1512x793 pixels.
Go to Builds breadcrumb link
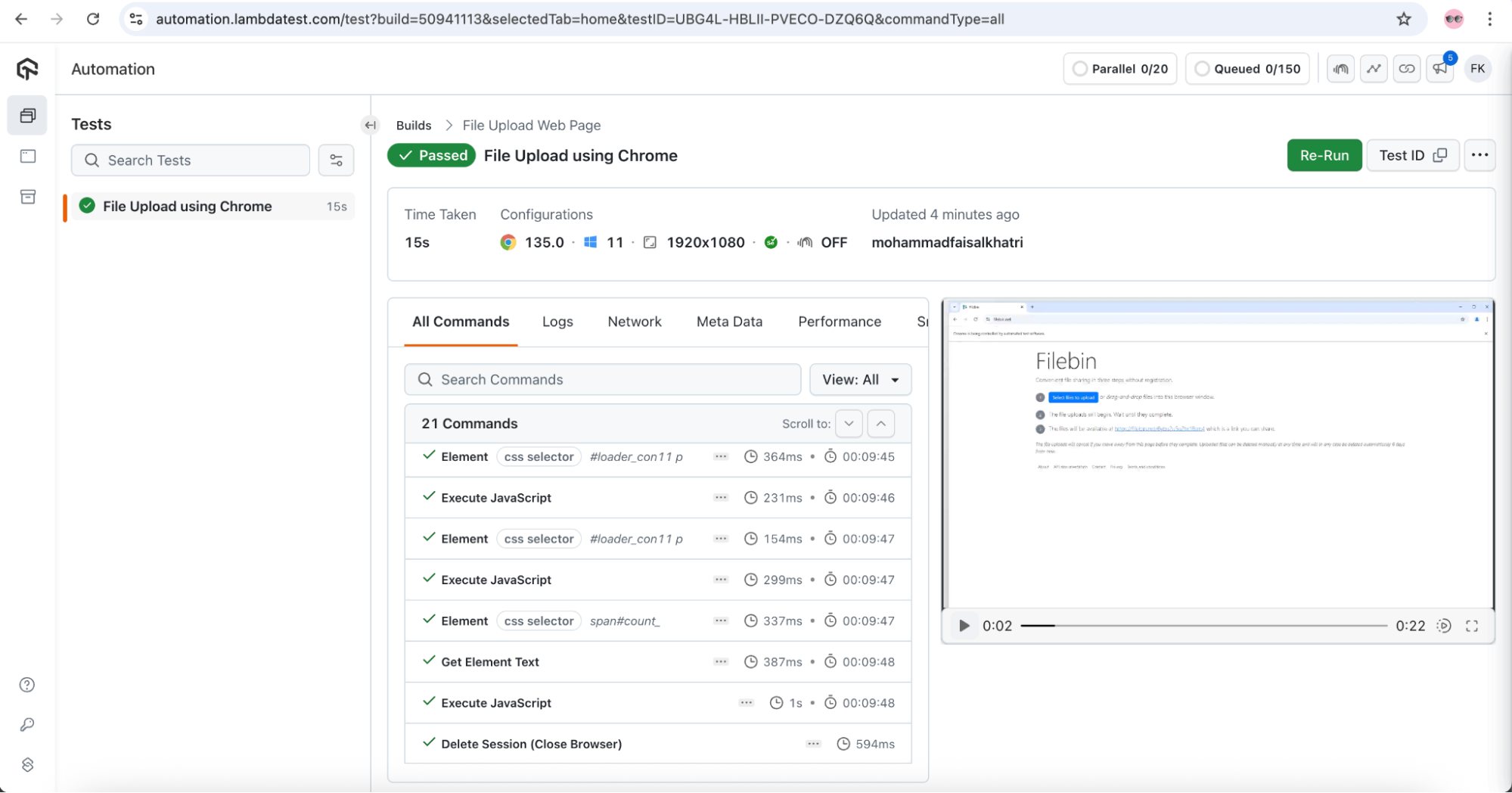(414, 125)
